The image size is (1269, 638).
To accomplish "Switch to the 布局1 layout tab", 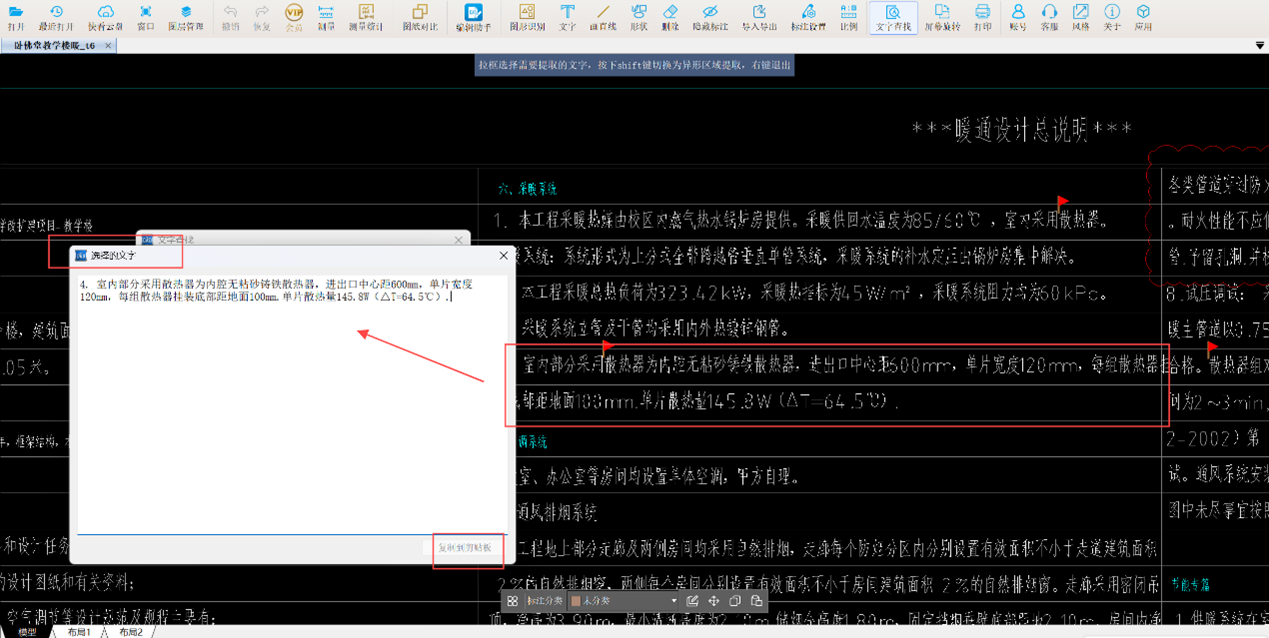I will click(79, 632).
